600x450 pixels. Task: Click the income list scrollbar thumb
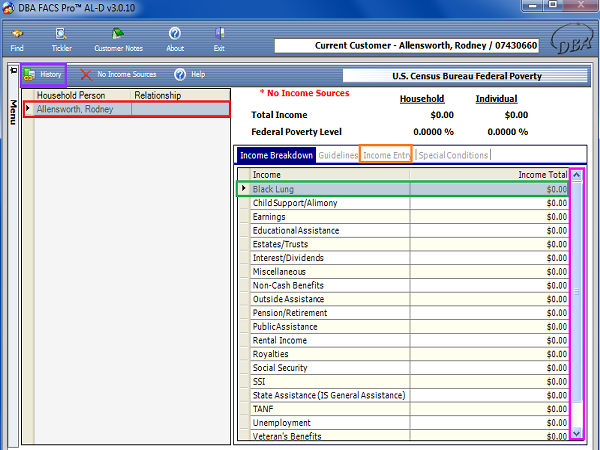(x=577, y=292)
